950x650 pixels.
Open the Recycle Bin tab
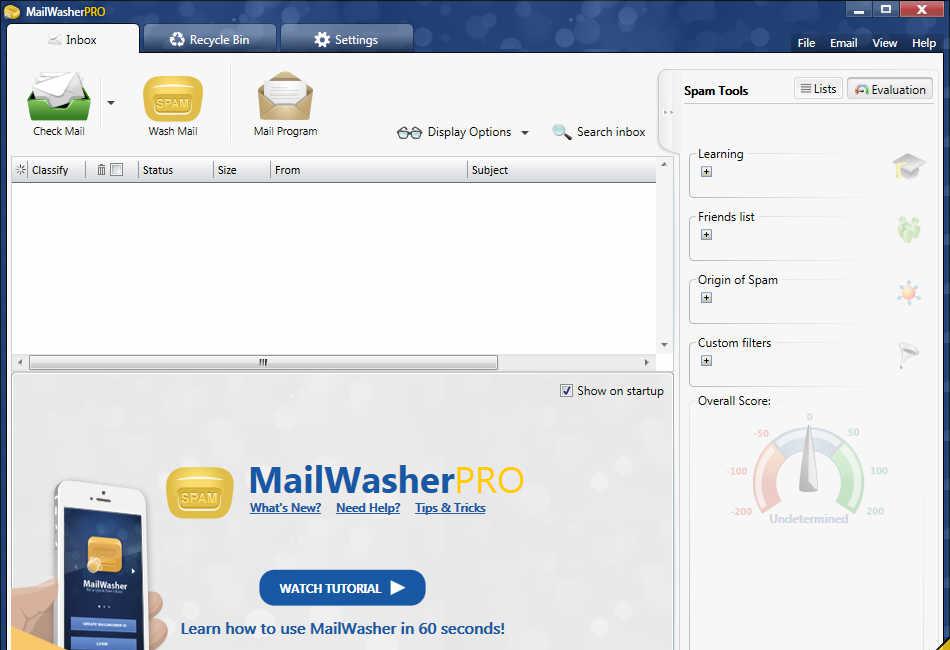pyautogui.click(x=210, y=39)
